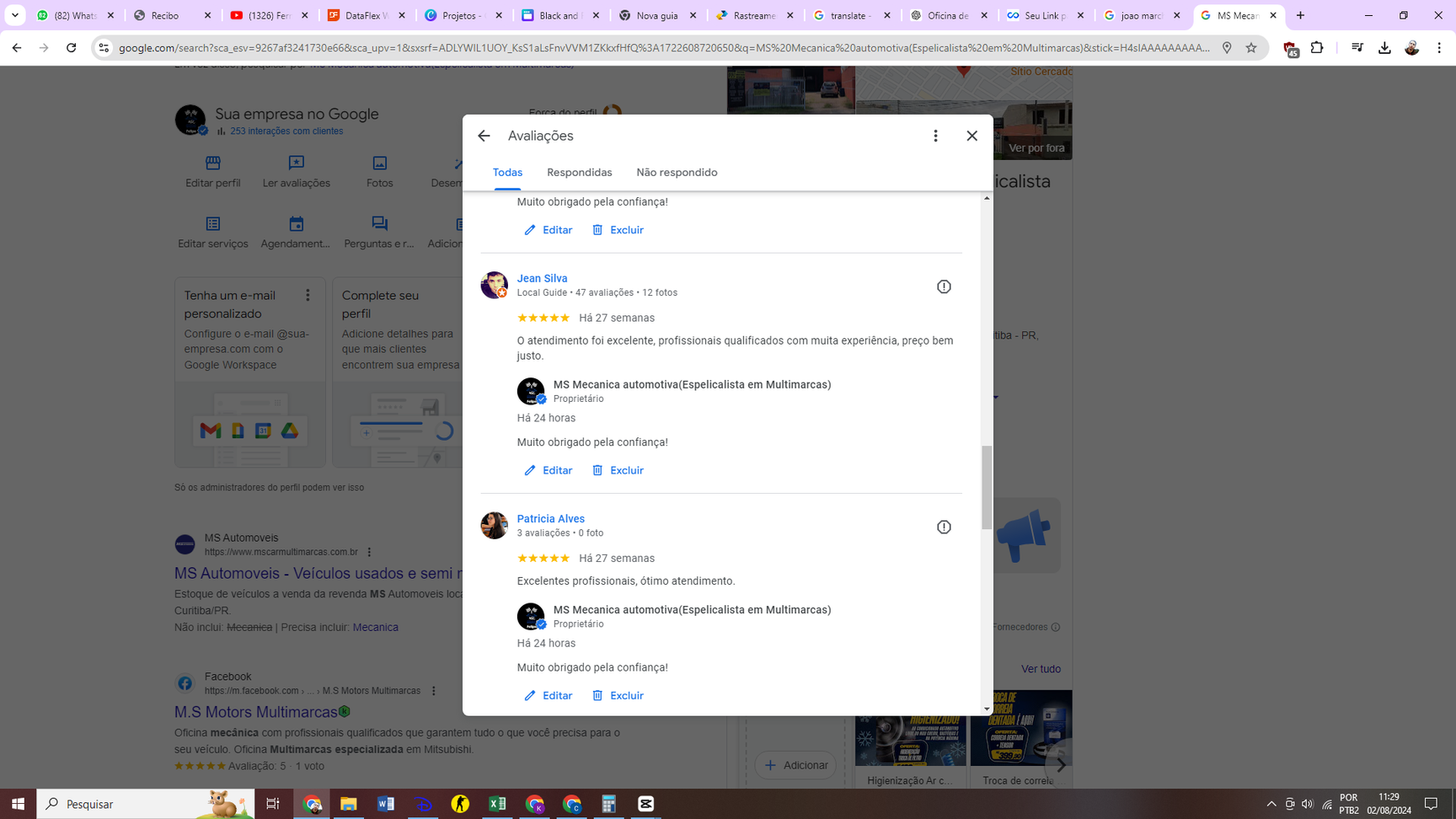The width and height of the screenshot is (1456, 819).
Task: Open the three-dot menu in Avaliações header
Action: point(935,136)
